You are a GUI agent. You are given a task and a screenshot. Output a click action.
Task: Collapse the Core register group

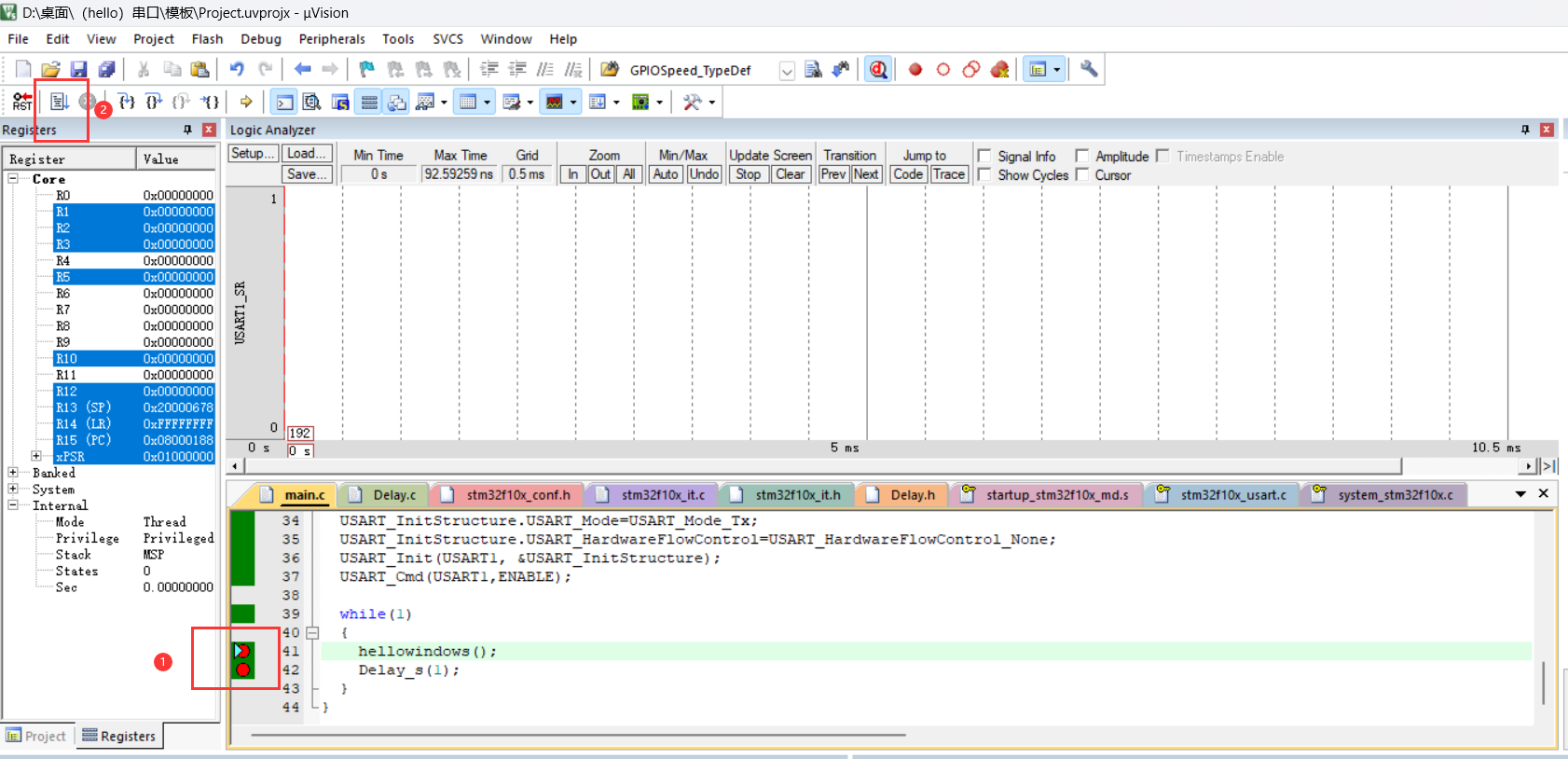pyautogui.click(x=13, y=179)
